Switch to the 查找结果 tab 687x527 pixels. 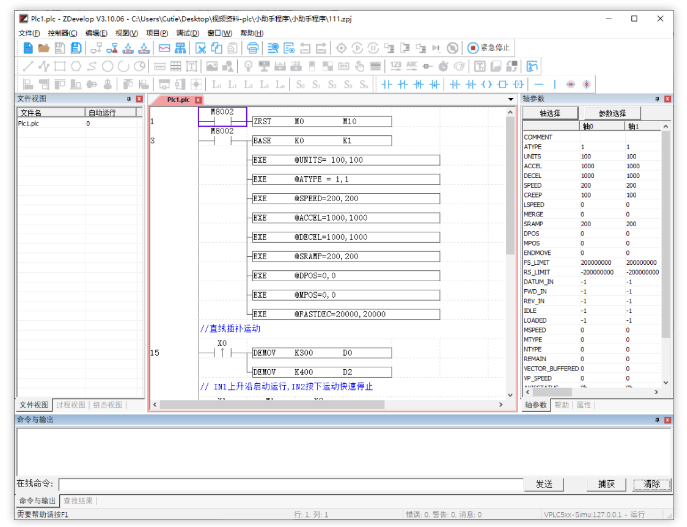(x=78, y=500)
